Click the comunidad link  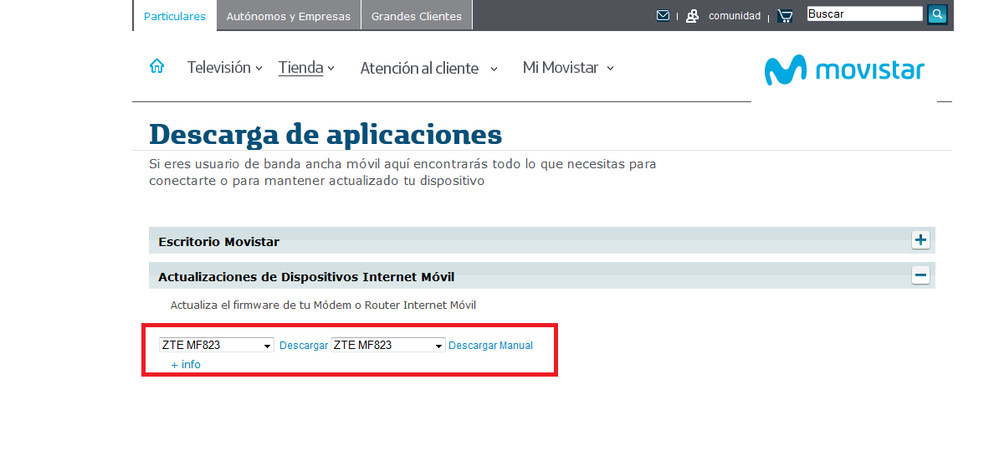click(735, 16)
